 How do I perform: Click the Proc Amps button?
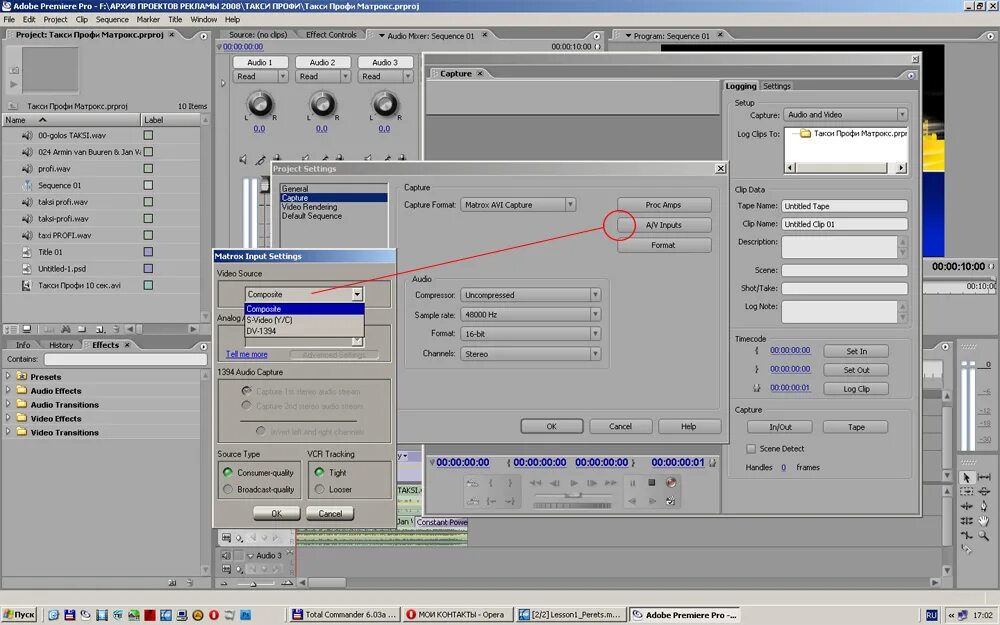(663, 205)
